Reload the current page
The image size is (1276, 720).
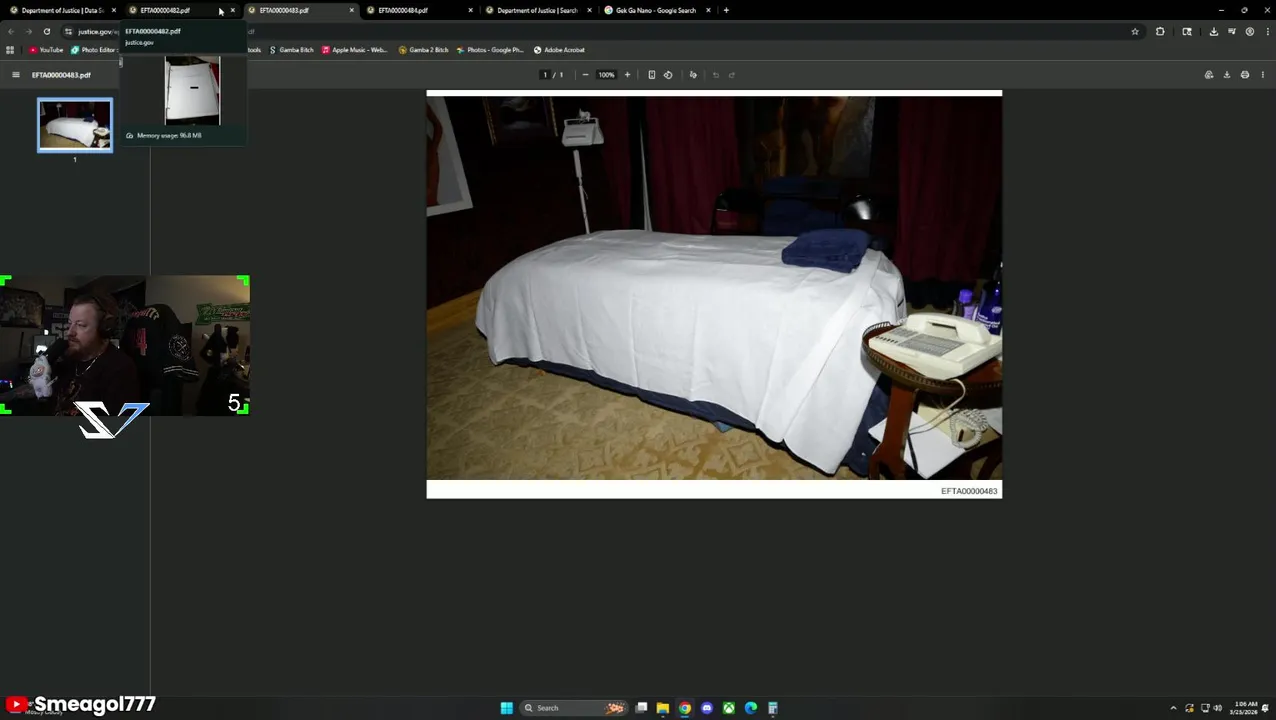pos(46,32)
